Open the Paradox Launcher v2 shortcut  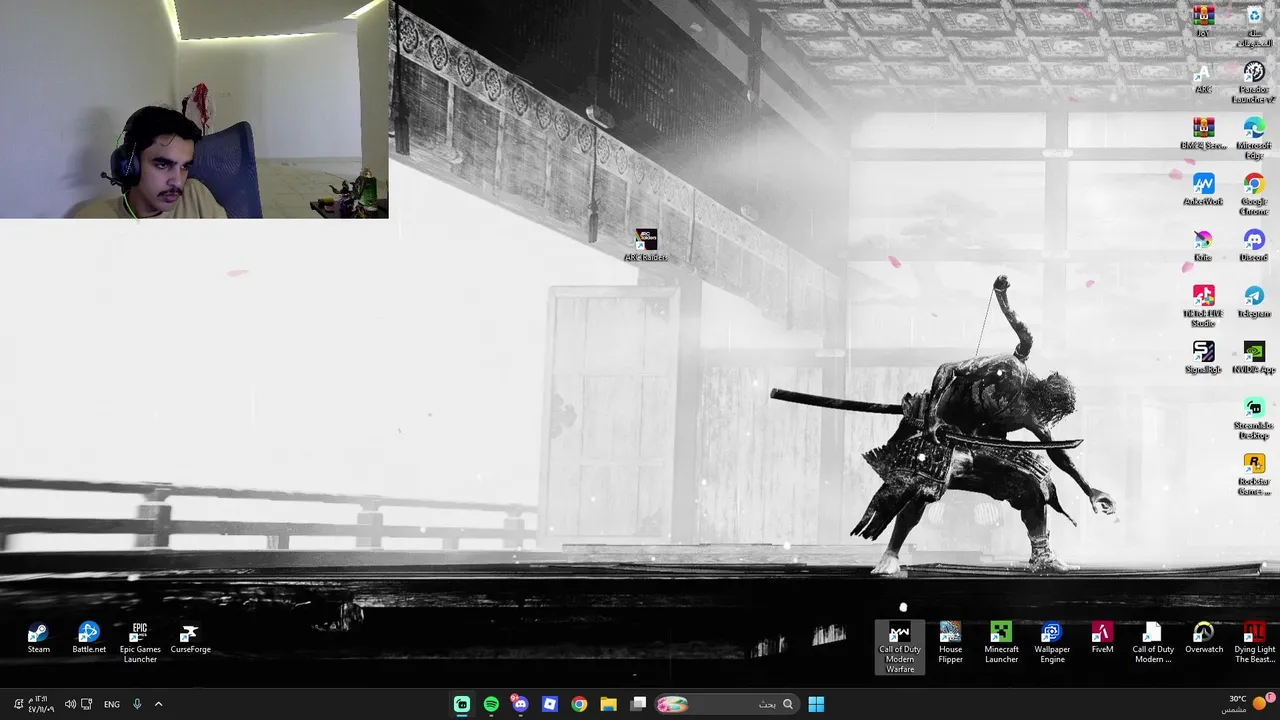1254,82
